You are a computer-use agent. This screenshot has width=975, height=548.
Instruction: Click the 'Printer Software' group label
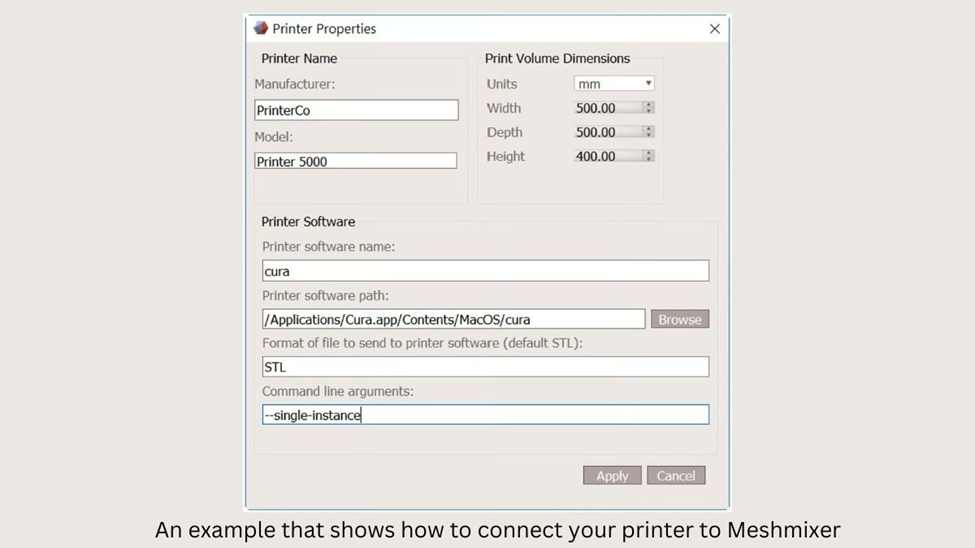click(x=308, y=221)
